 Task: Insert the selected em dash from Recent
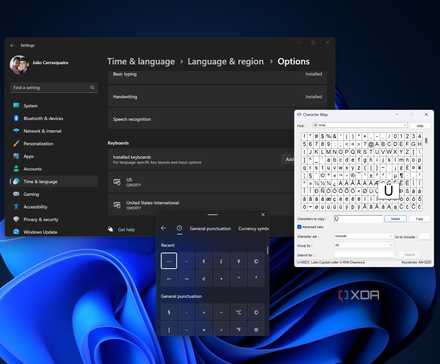coord(169,261)
